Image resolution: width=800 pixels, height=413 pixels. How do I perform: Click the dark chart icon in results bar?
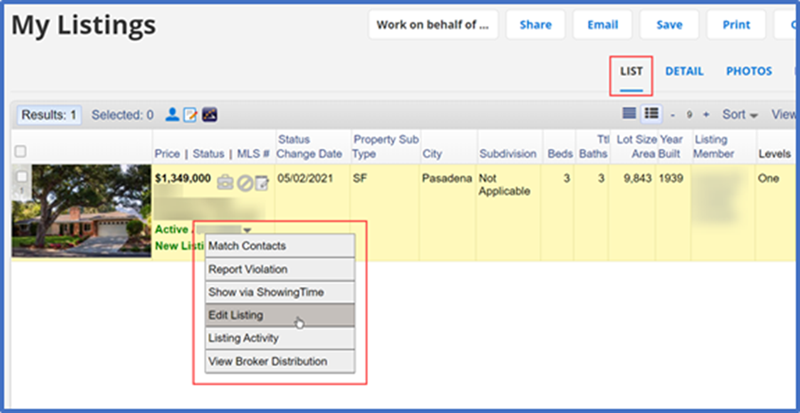coord(209,115)
